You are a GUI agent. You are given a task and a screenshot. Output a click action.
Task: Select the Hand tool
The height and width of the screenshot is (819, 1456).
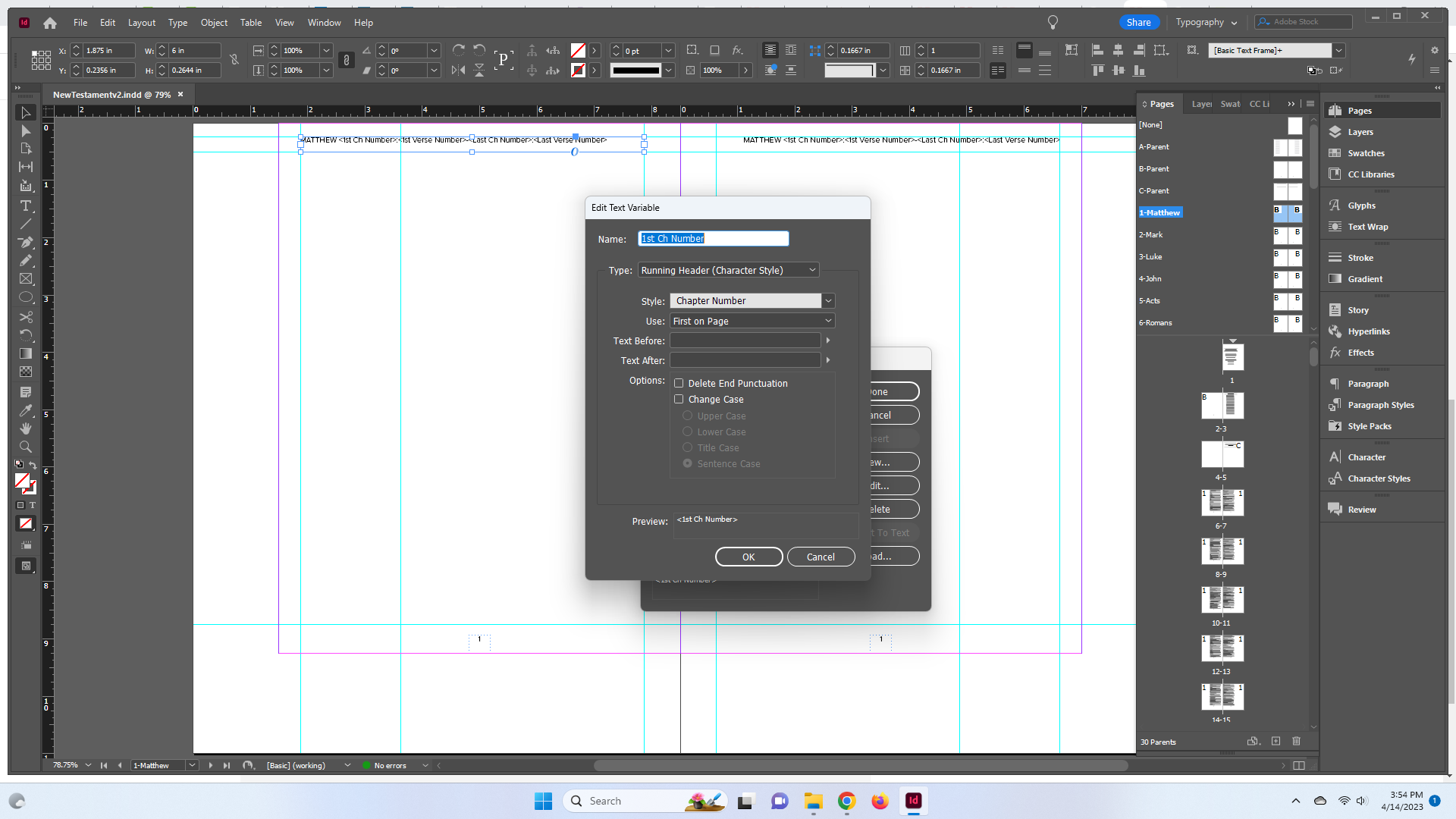[26, 428]
